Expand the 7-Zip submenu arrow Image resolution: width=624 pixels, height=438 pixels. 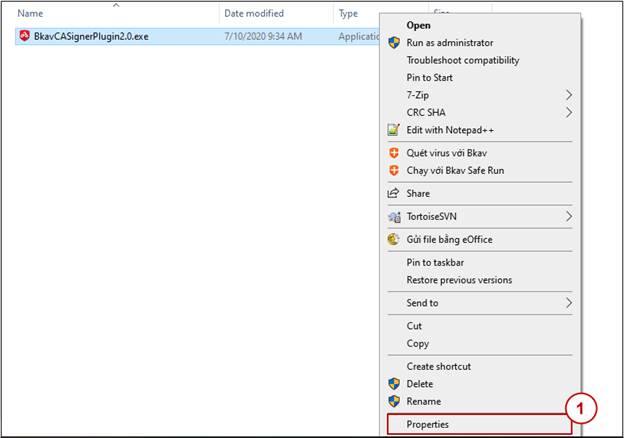coord(569,95)
